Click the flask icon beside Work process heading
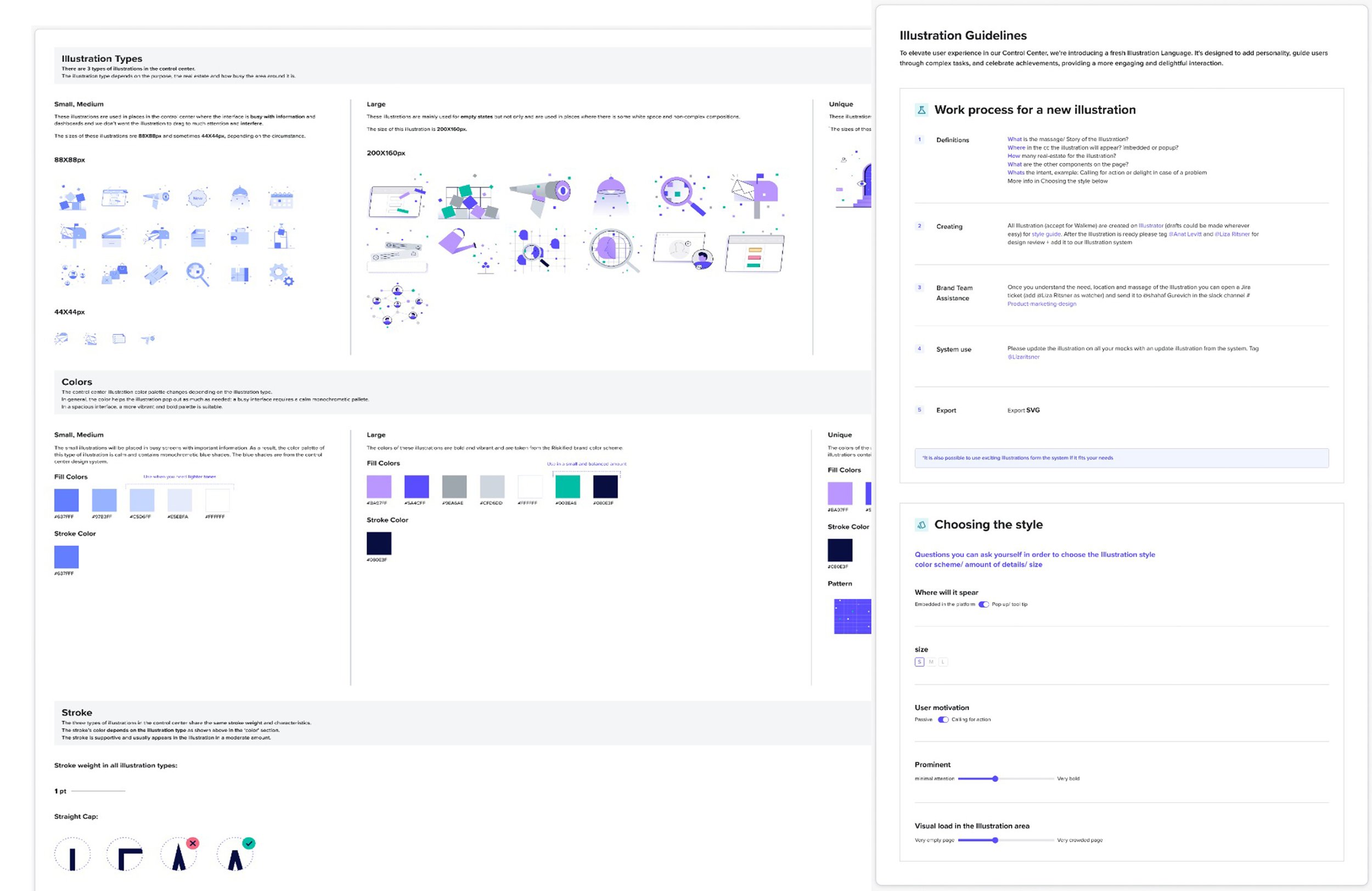The image size is (1372, 891). tap(921, 110)
